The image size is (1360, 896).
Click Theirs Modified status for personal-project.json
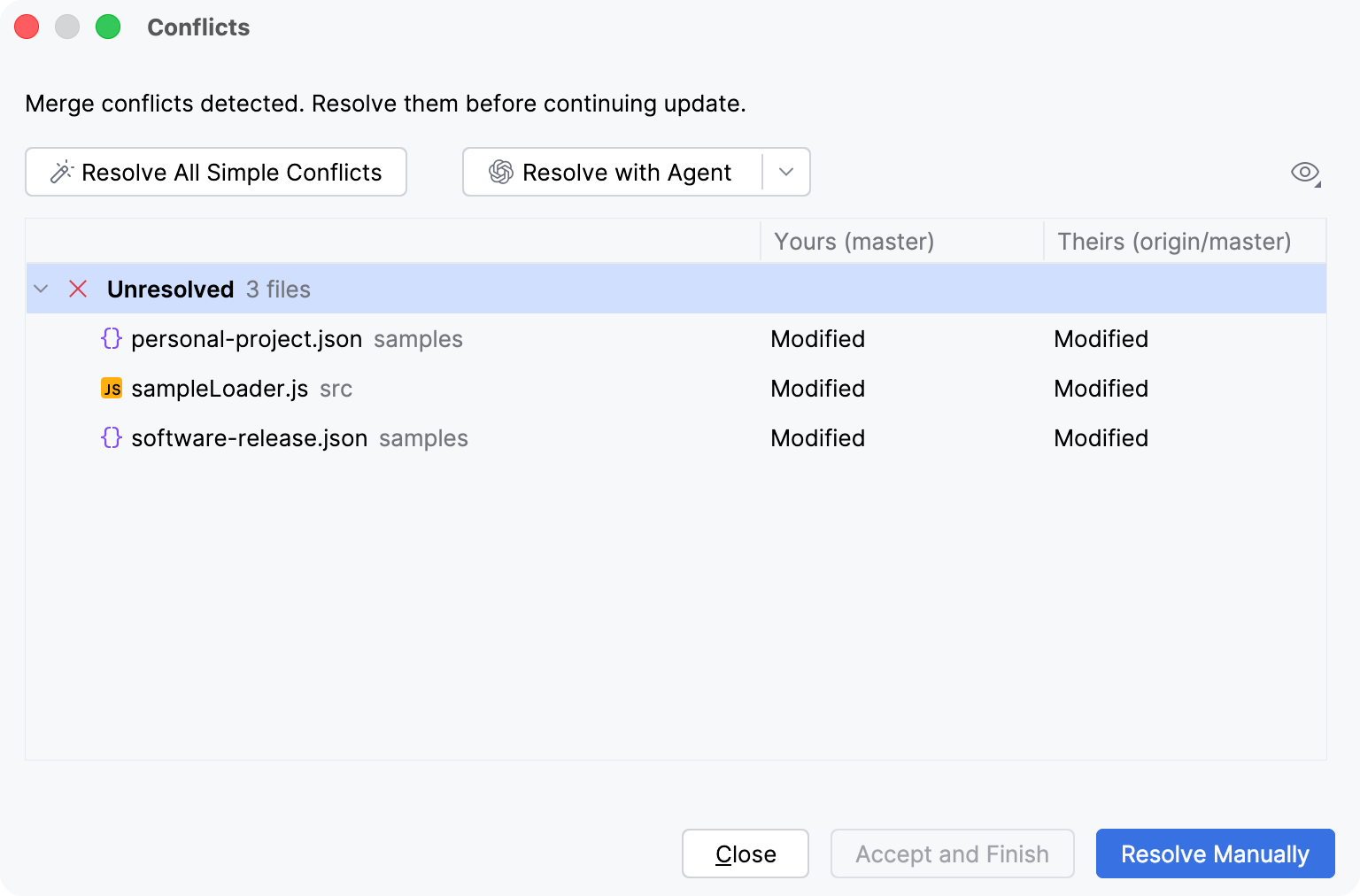(x=1101, y=338)
